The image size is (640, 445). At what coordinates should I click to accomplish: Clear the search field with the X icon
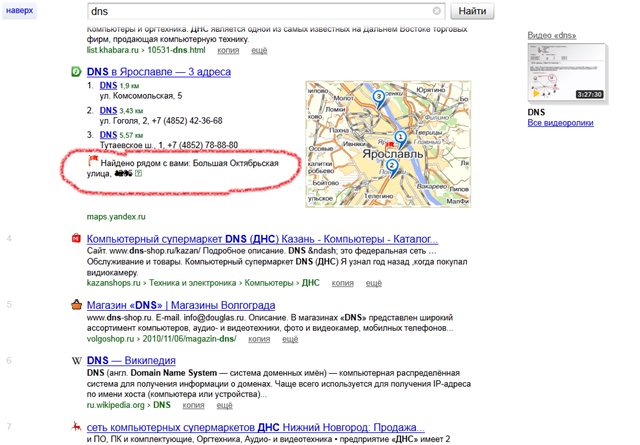(436, 11)
